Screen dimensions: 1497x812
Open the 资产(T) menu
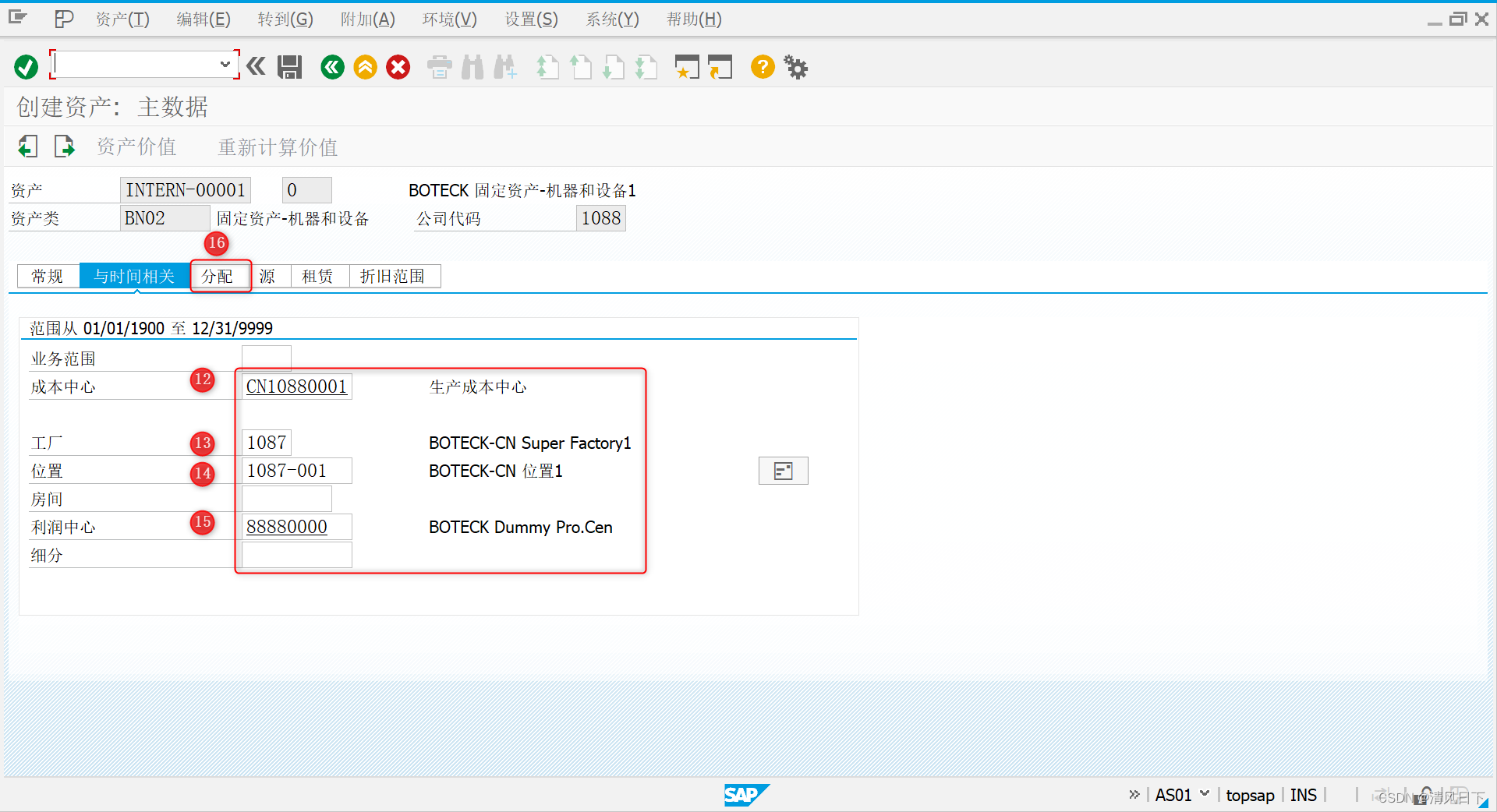coord(122,19)
